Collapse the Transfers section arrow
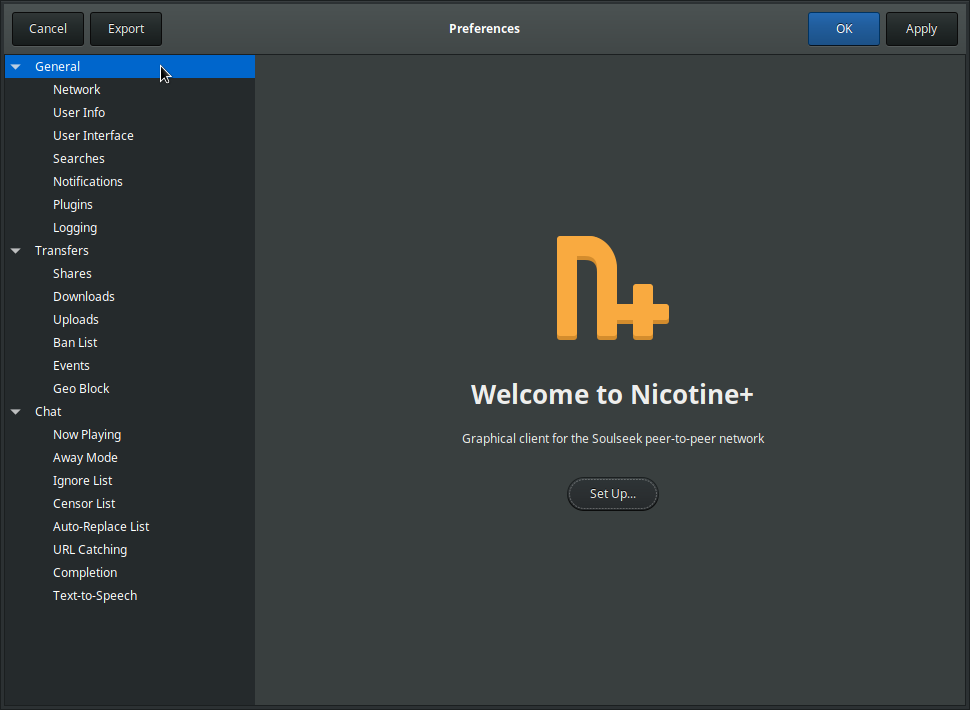970x710 pixels. tap(16, 250)
